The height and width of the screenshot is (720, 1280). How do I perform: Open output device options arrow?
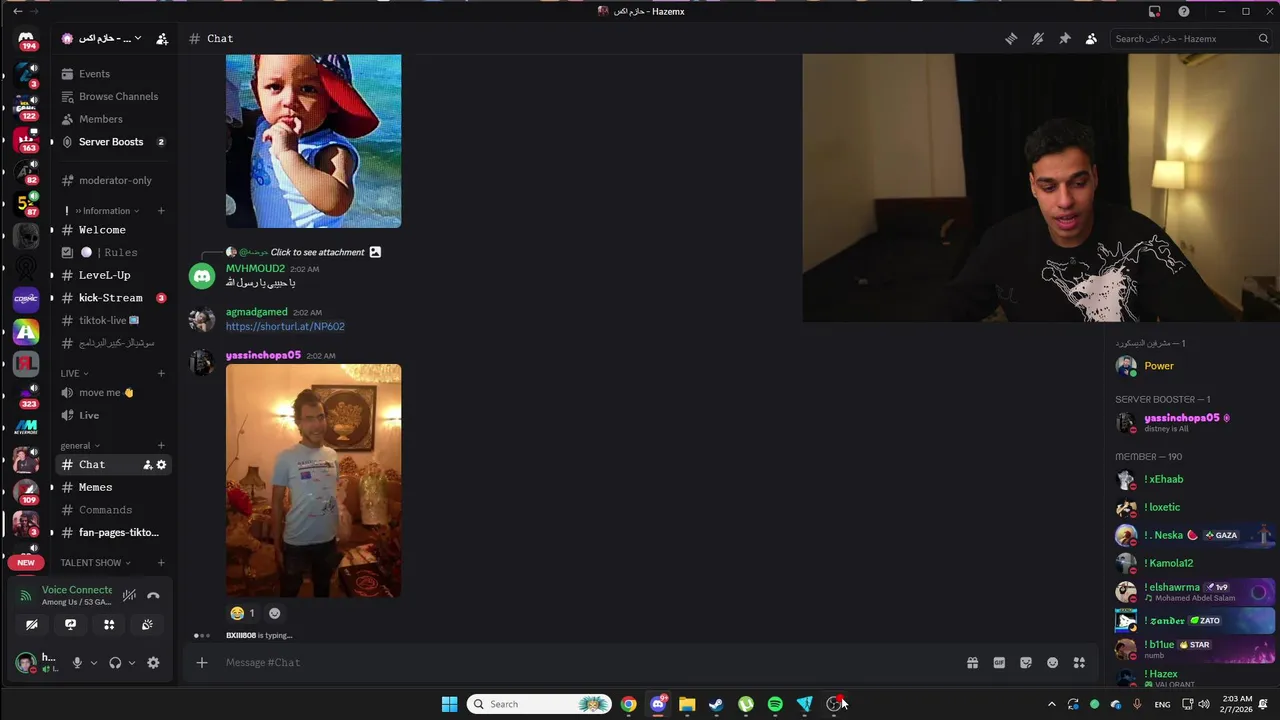point(131,663)
